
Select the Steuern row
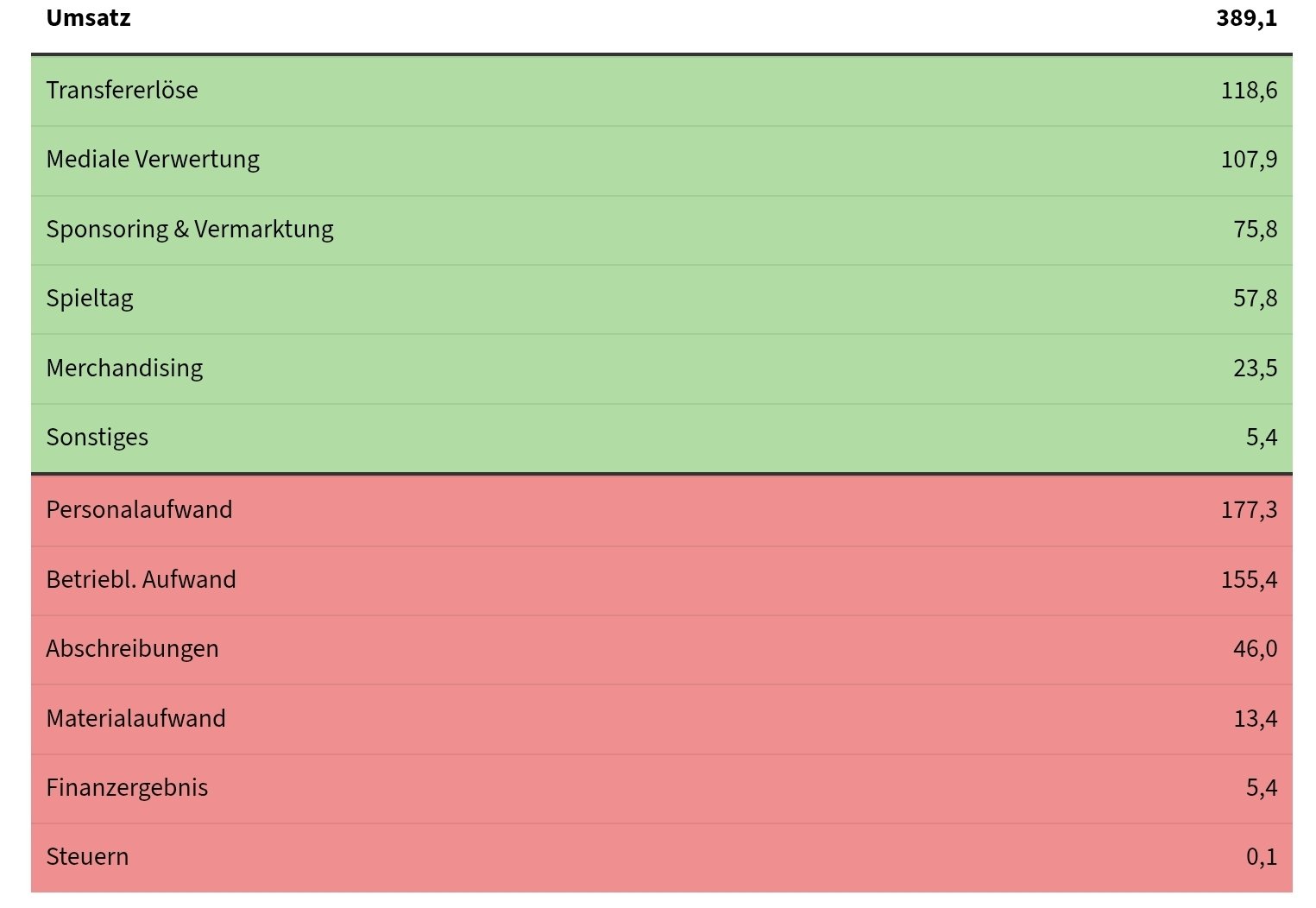[x=662, y=858]
